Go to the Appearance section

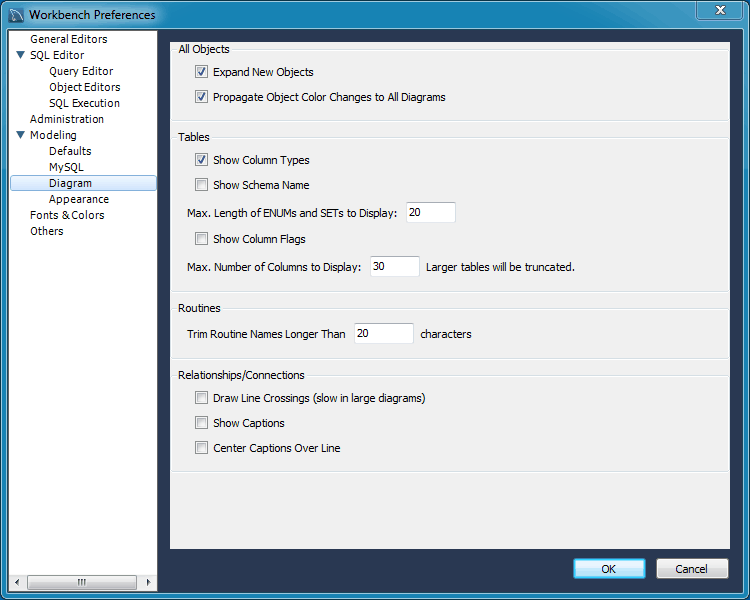click(79, 199)
